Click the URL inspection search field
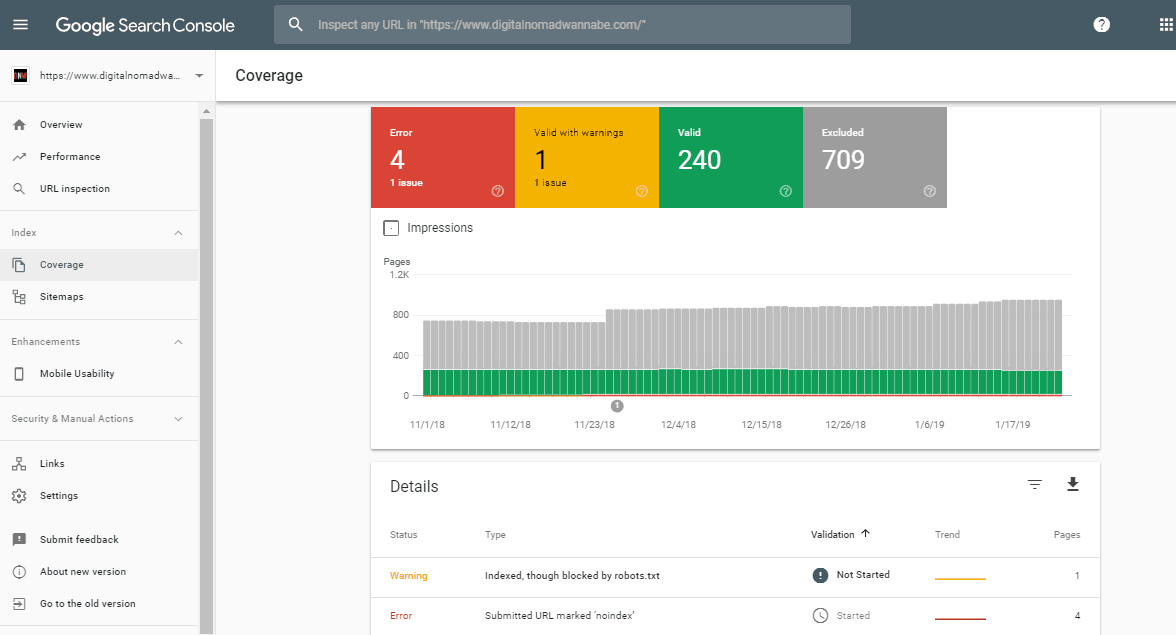 pos(562,25)
